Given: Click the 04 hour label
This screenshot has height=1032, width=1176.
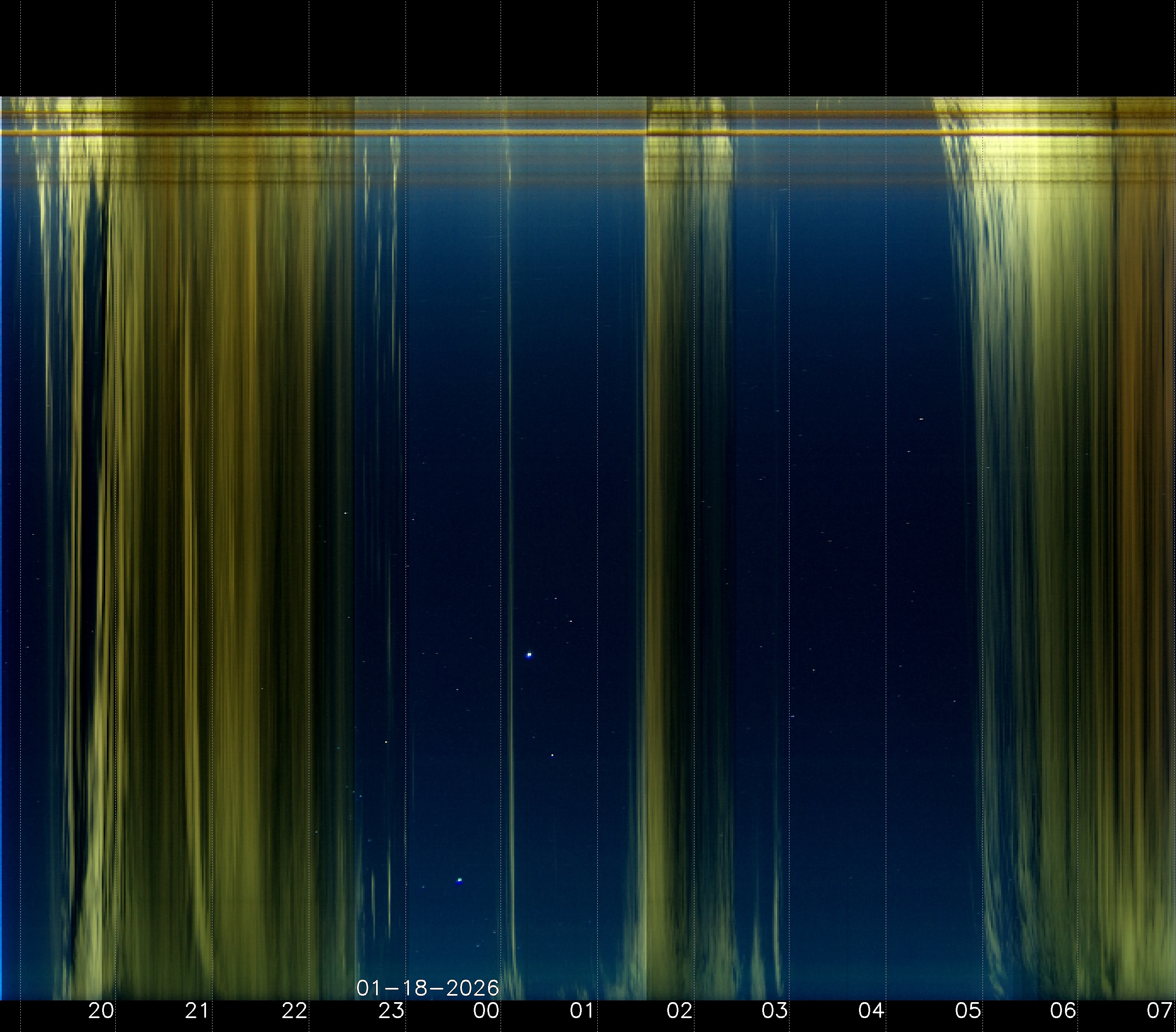Looking at the screenshot, I should coord(871,1011).
